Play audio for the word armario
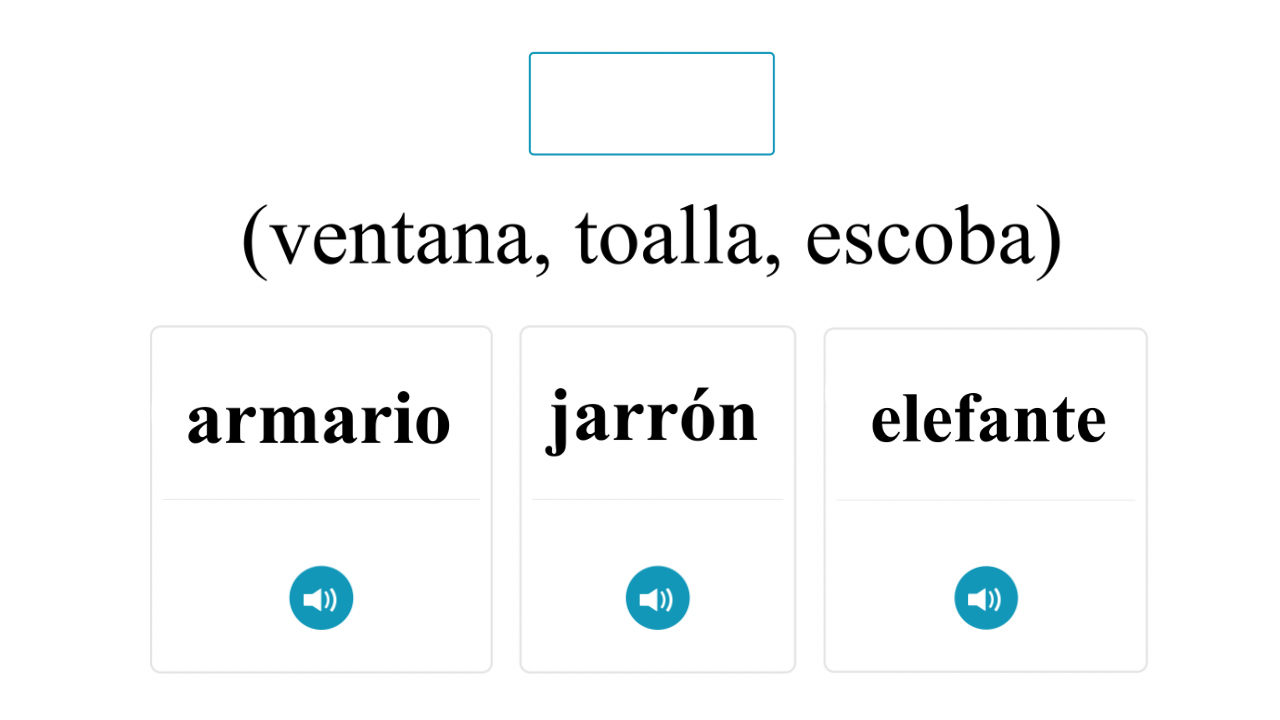The image size is (1280, 720). click(x=321, y=598)
